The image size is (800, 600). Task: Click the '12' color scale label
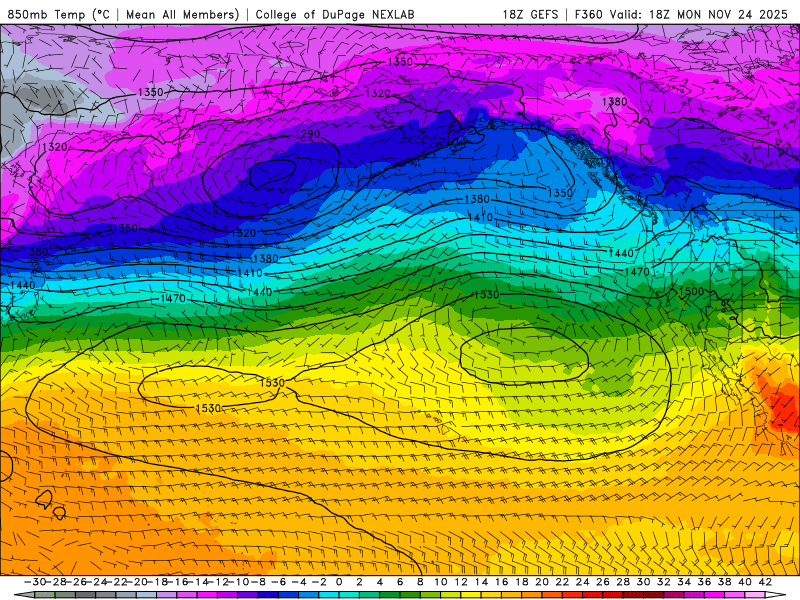[461, 582]
